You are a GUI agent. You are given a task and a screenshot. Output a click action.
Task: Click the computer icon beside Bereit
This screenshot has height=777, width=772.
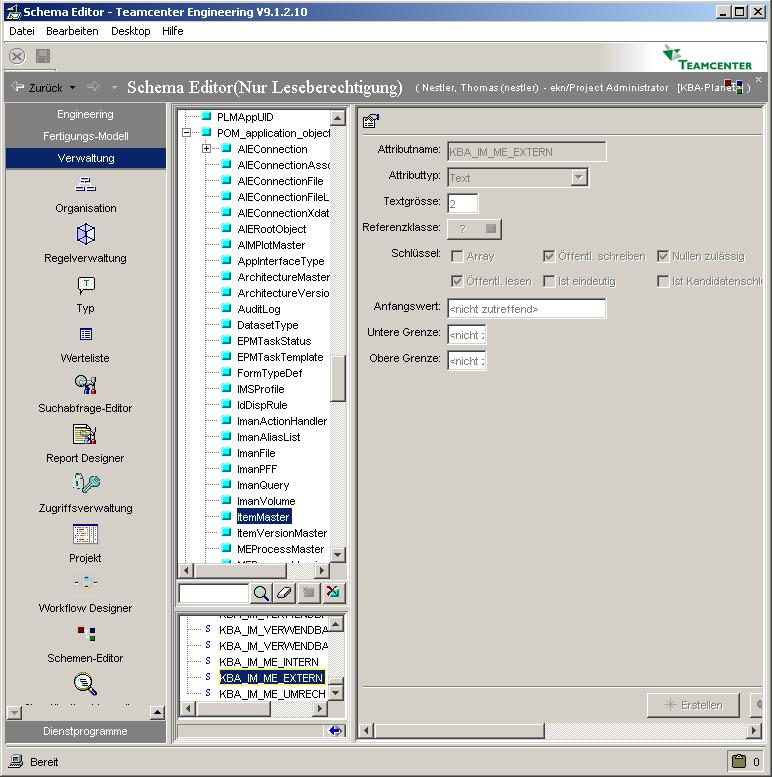pos(16,761)
